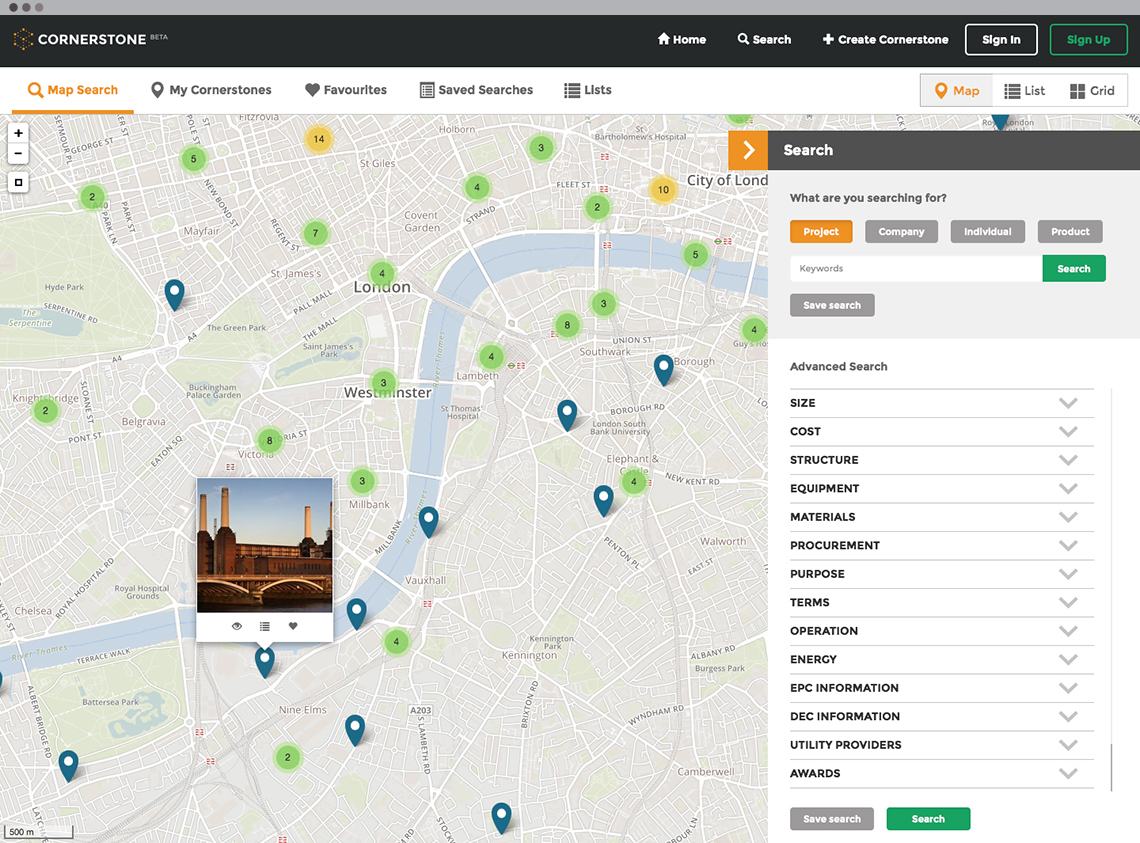Select the Project search type
Viewport: 1140px width, 843px height.
coord(821,231)
